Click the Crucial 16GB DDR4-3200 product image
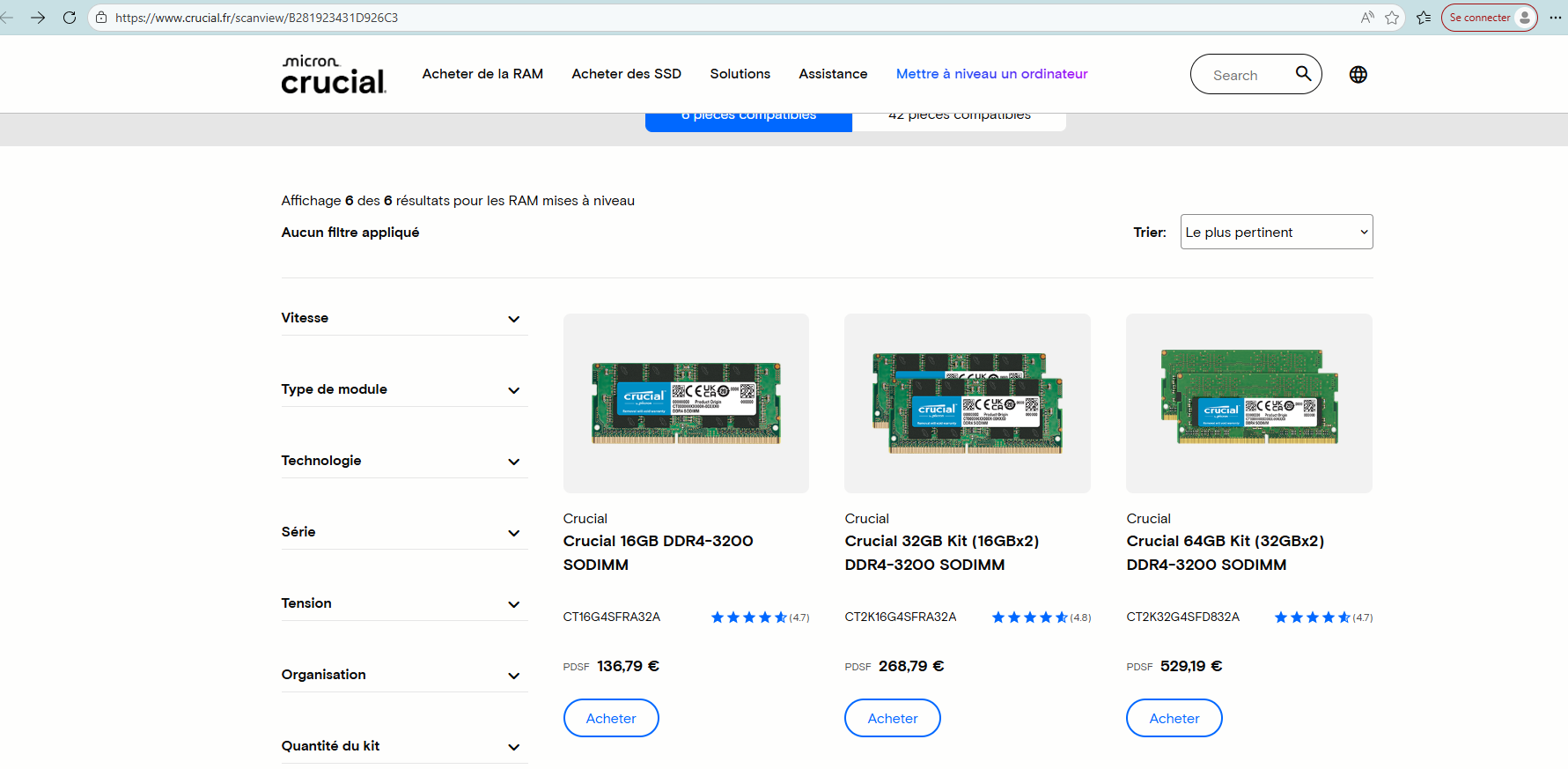The width and height of the screenshot is (1568, 769). coord(686,403)
